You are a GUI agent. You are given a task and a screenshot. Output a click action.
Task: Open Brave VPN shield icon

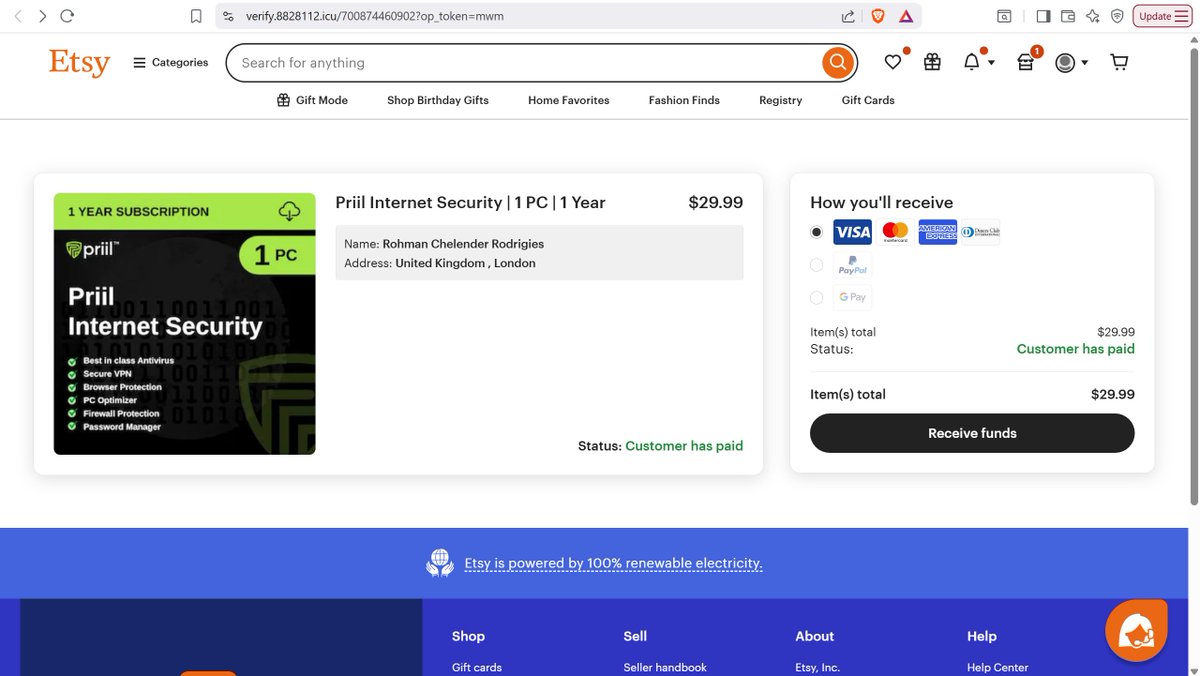click(x=1117, y=16)
